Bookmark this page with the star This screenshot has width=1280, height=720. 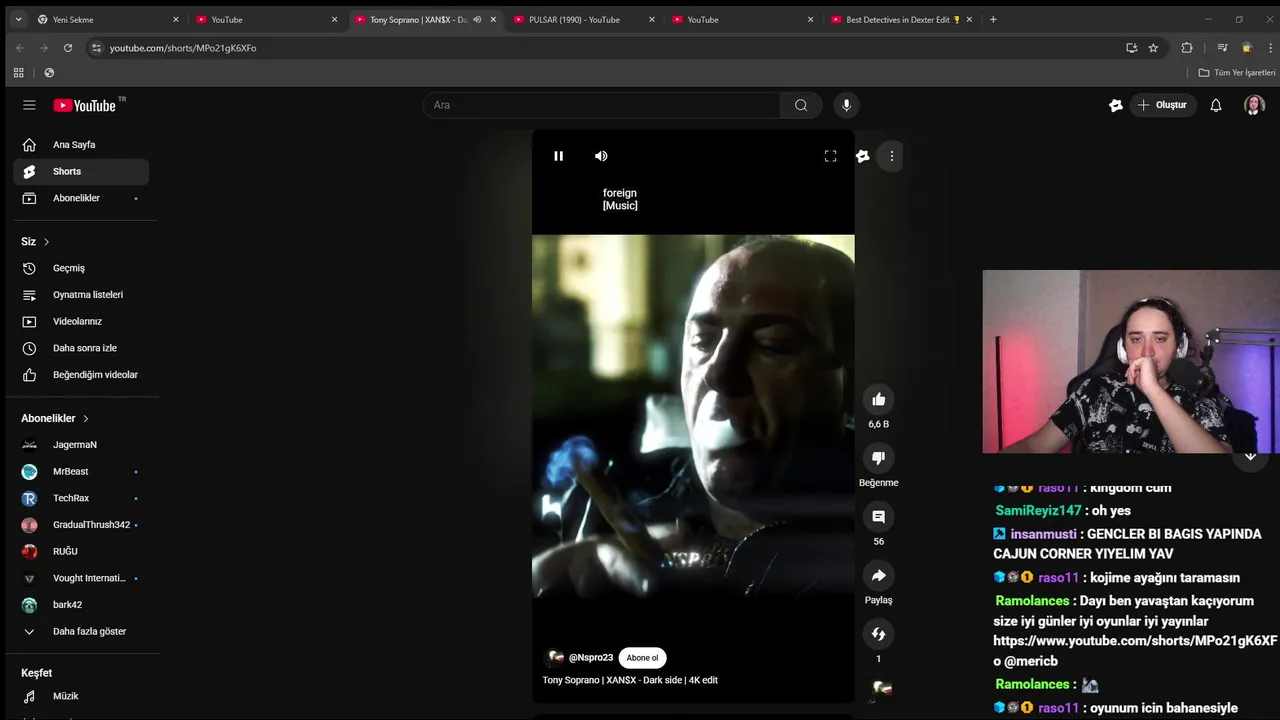1153,48
